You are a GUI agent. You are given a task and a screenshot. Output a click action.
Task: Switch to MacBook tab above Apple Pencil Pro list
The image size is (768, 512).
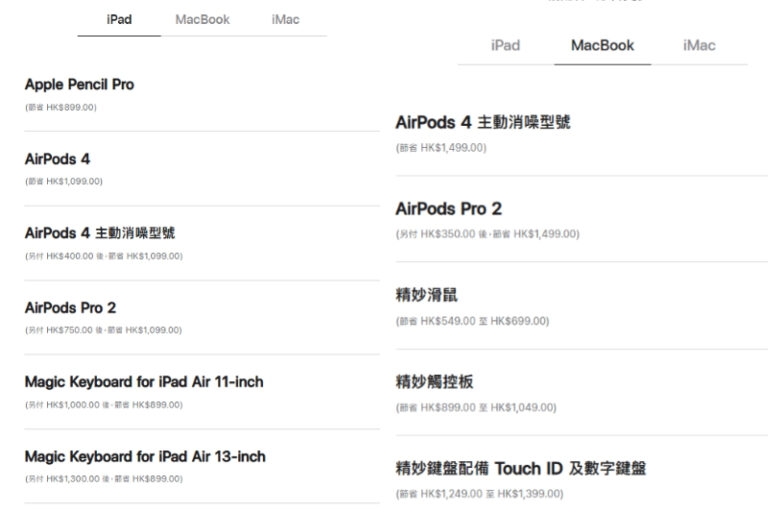click(x=202, y=20)
